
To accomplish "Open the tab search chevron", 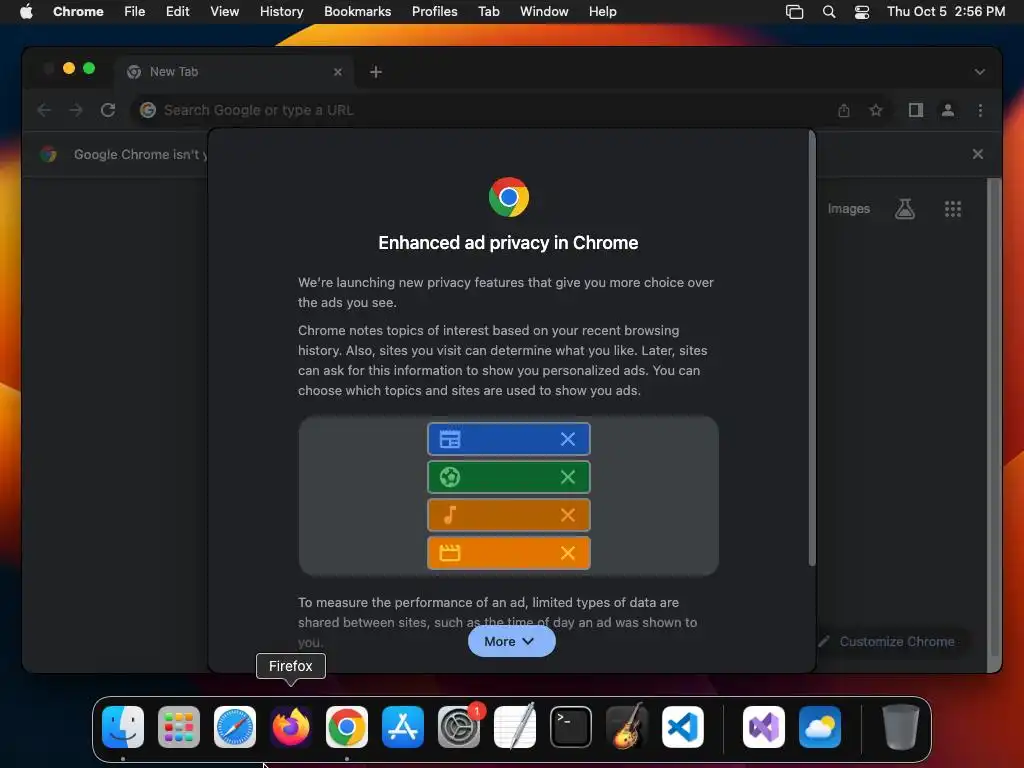I will [x=980, y=72].
